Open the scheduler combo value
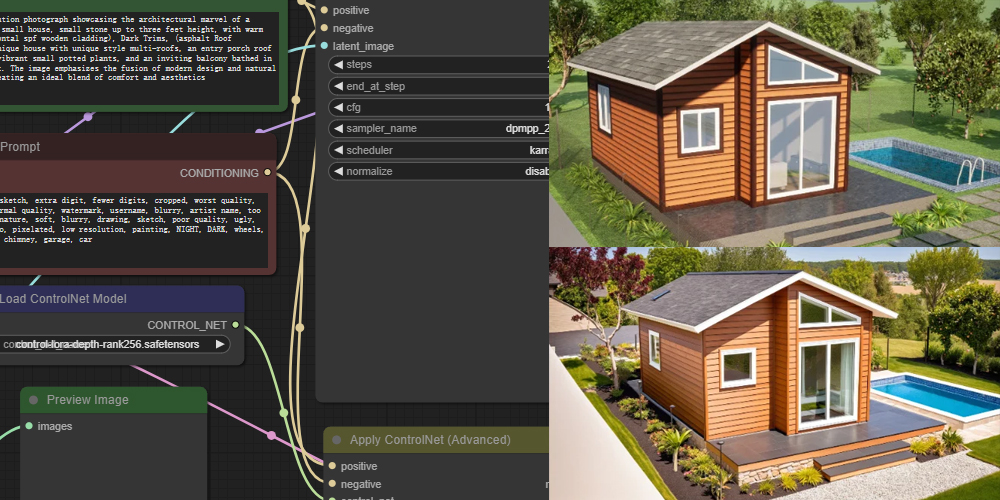Image resolution: width=1000 pixels, height=500 pixels. coord(539,151)
